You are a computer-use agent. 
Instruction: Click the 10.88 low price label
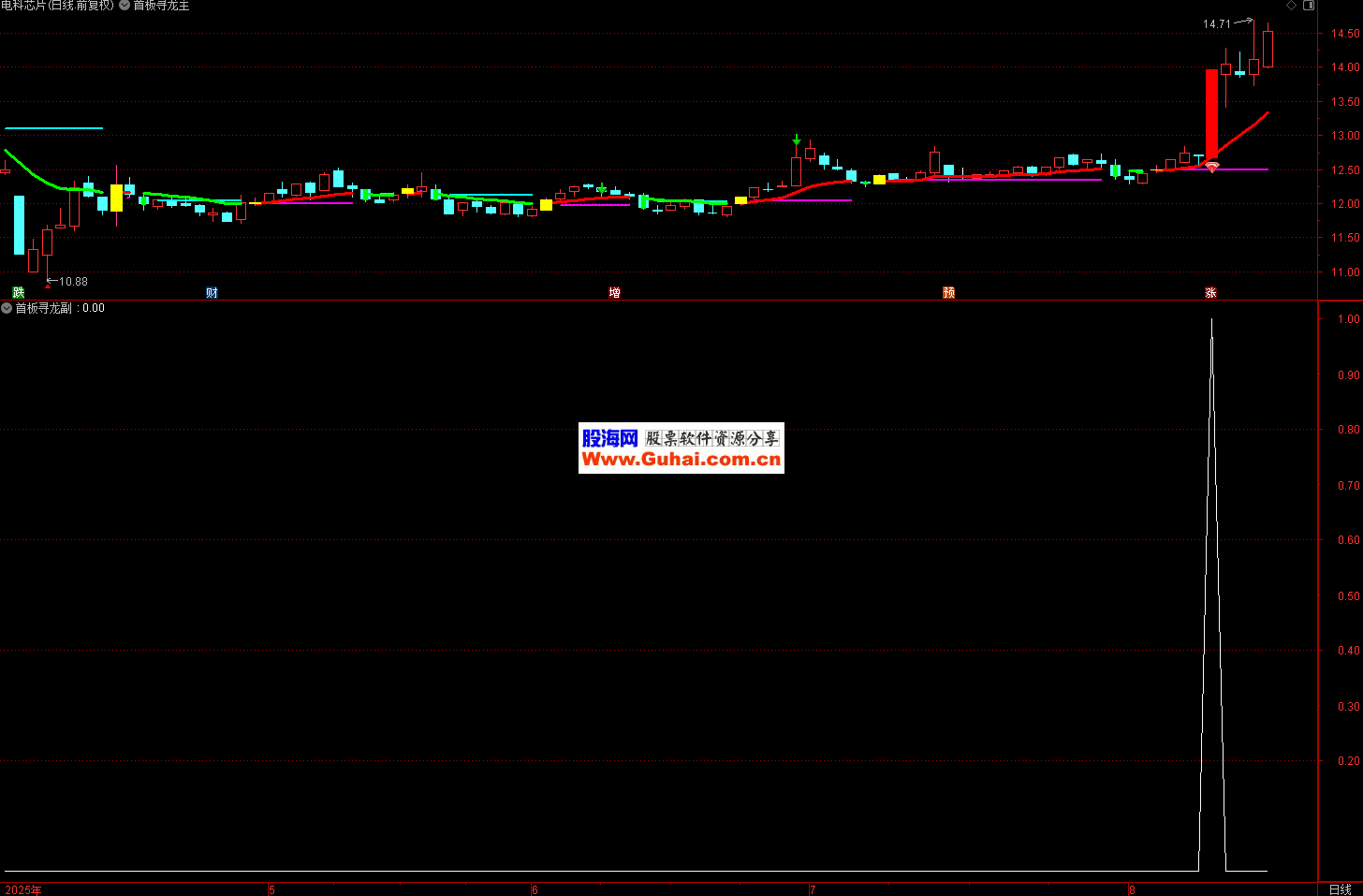click(73, 282)
